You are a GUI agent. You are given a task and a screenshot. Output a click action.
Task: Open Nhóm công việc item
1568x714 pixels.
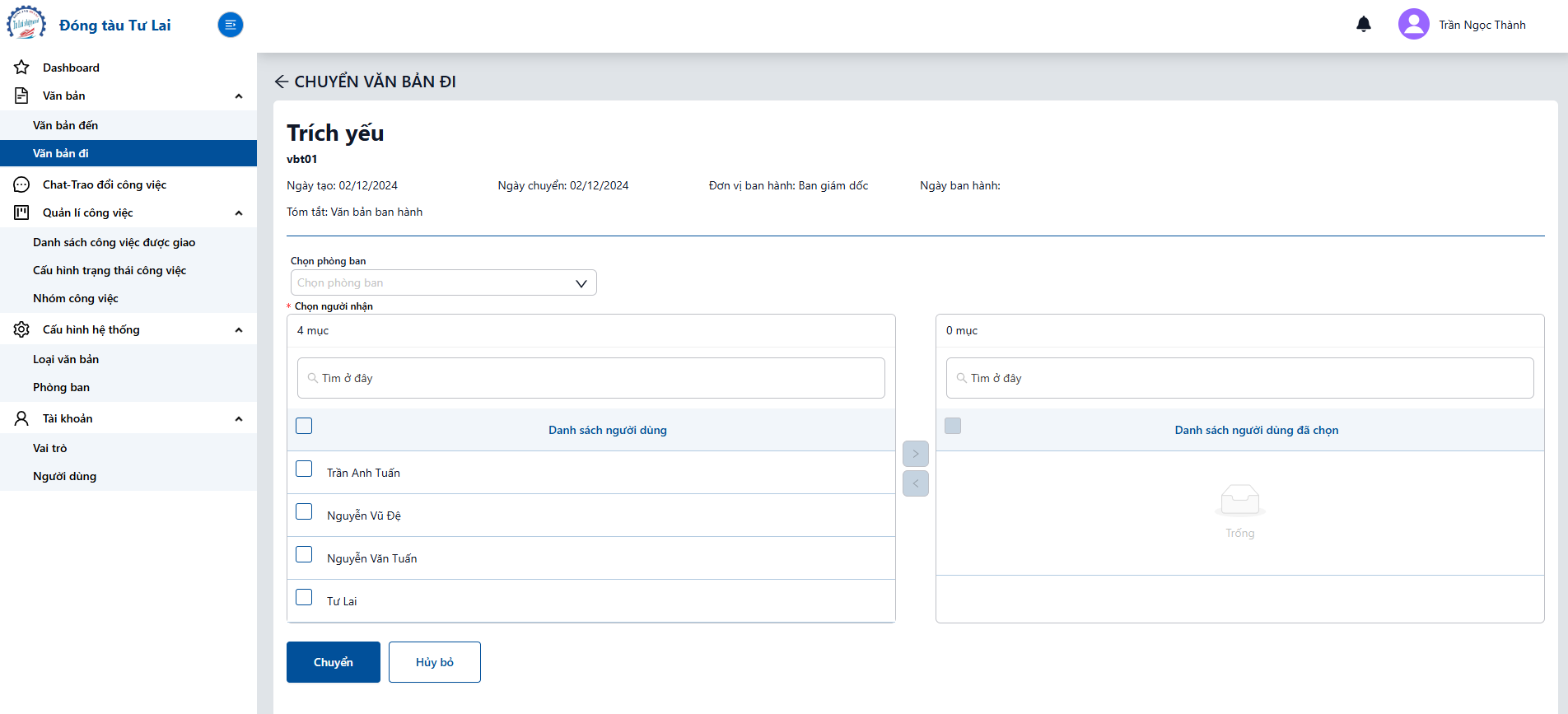pos(128,298)
